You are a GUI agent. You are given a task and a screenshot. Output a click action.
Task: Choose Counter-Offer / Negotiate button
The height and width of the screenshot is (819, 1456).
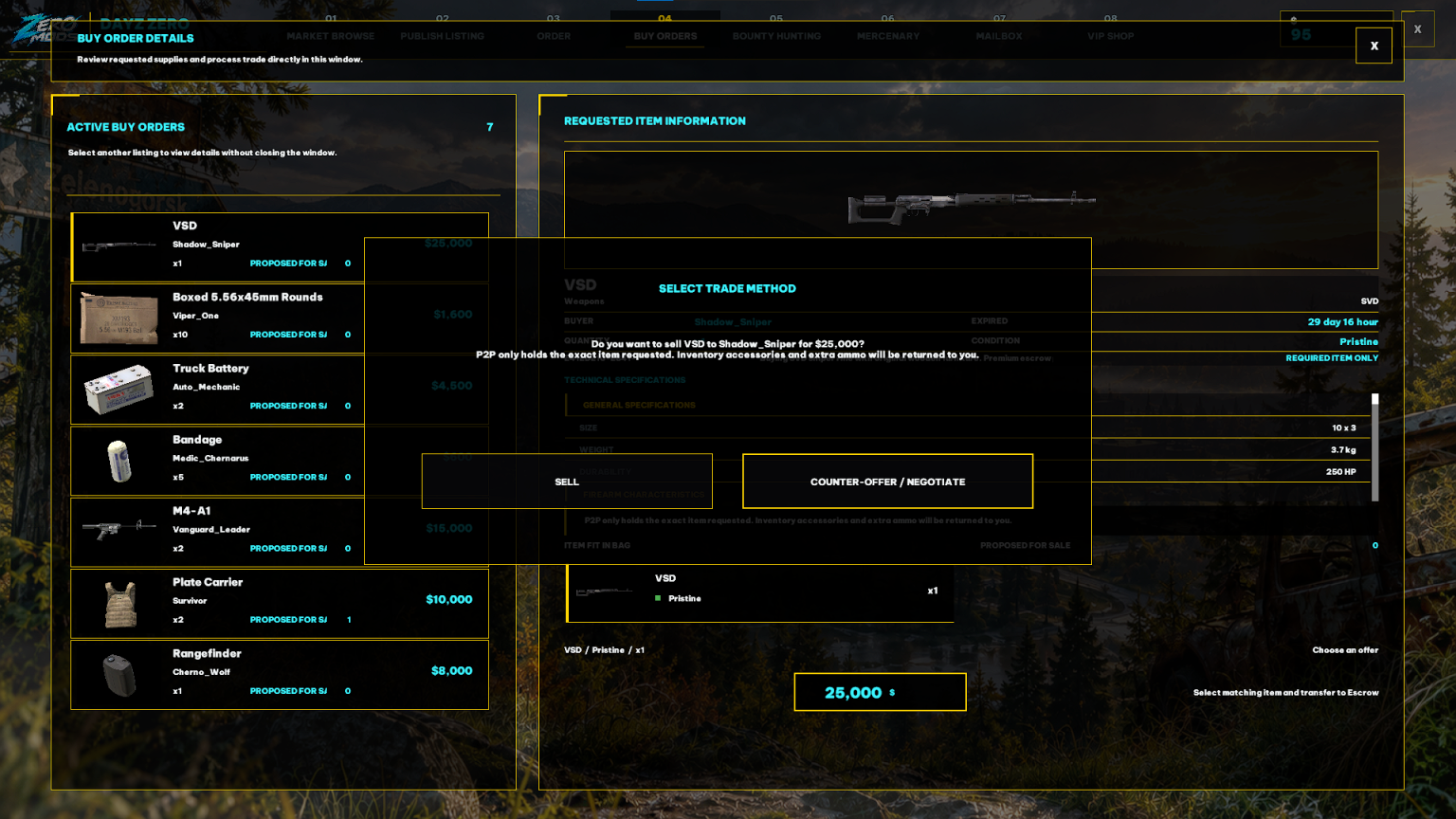click(887, 482)
